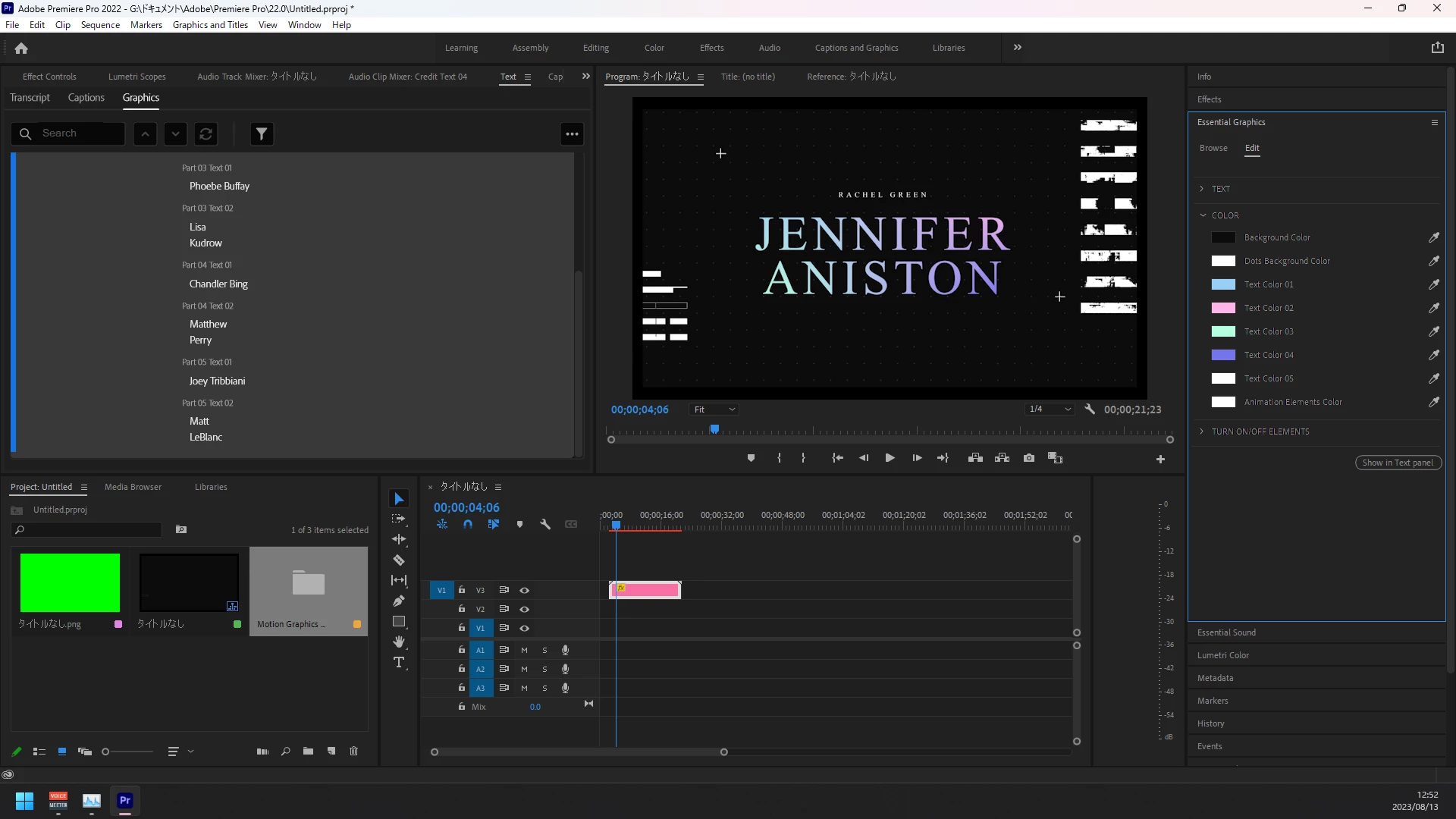Open the 1/4 playback resolution dropdown
This screenshot has width=1456, height=819.
click(1050, 409)
